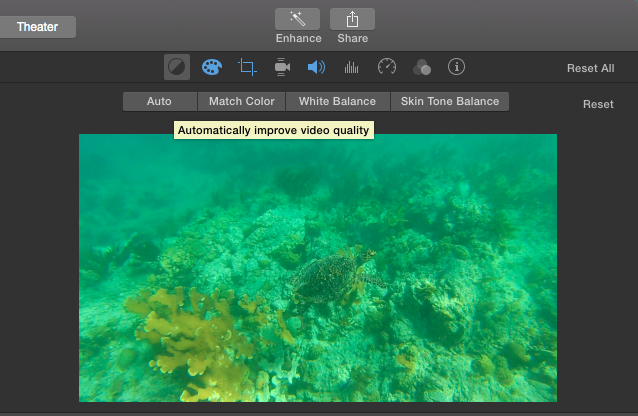Screen dimensions: 638x416
Task: Open the Speed speedometer icon
Action: coord(387,66)
